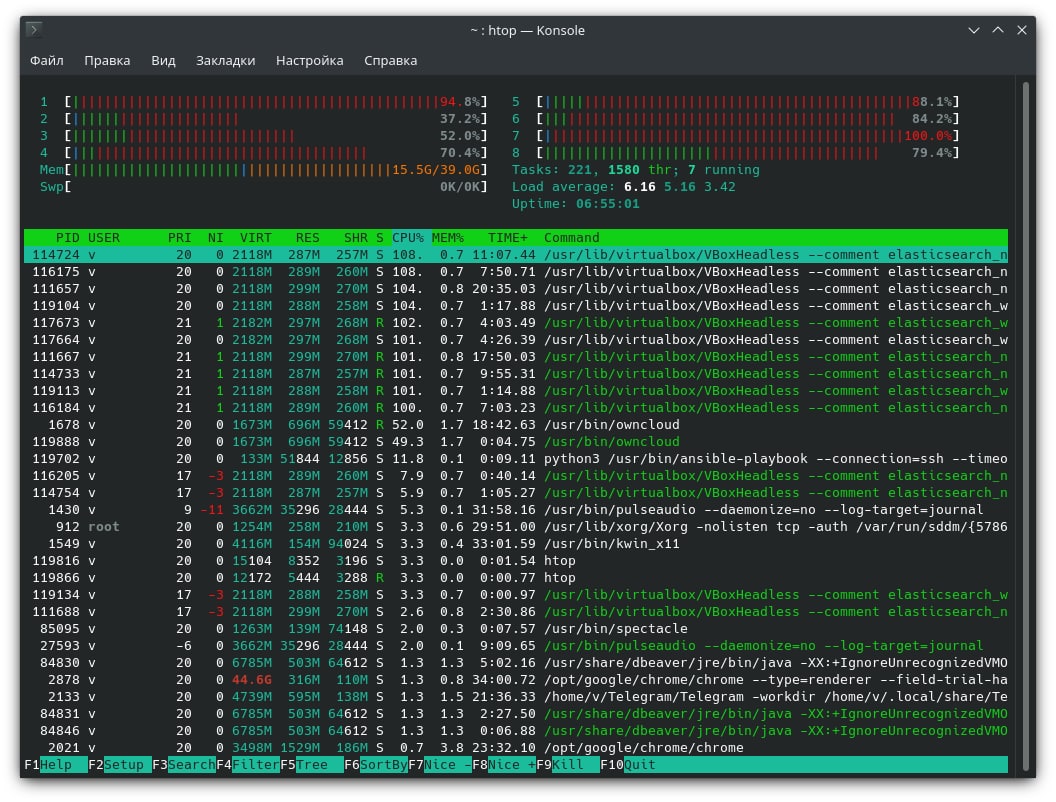
Task: Select the owncloud process PID 1678
Action: click(516, 425)
